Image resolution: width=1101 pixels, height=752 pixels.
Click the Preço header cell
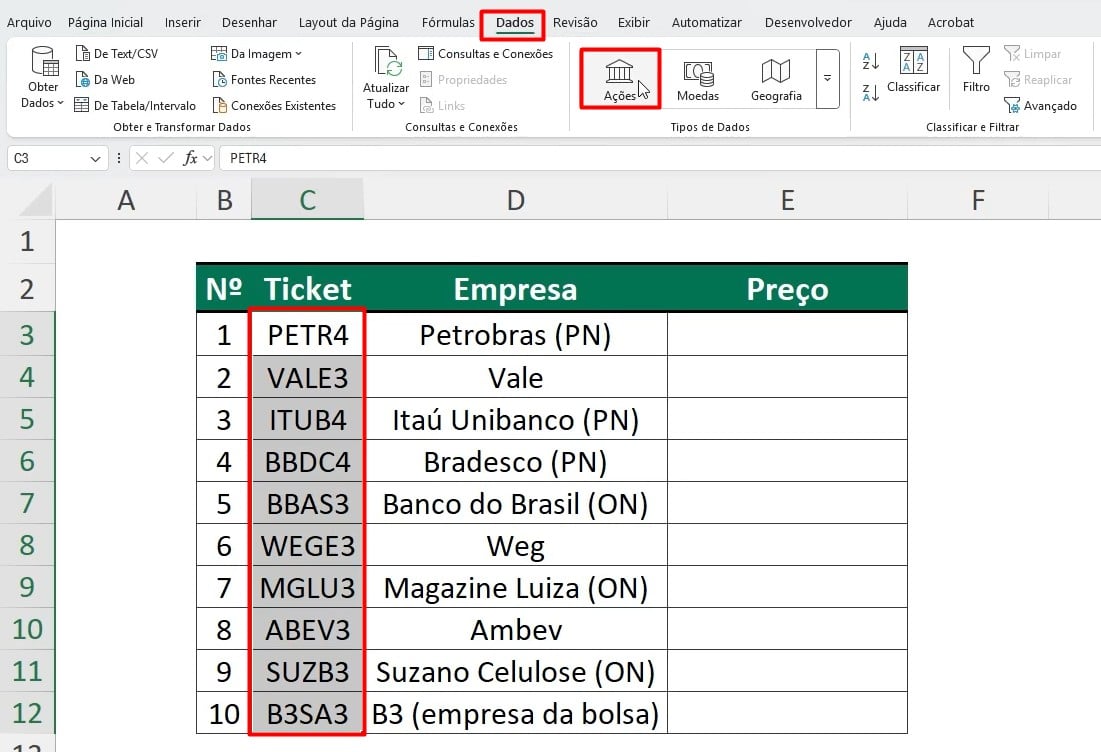[787, 289]
